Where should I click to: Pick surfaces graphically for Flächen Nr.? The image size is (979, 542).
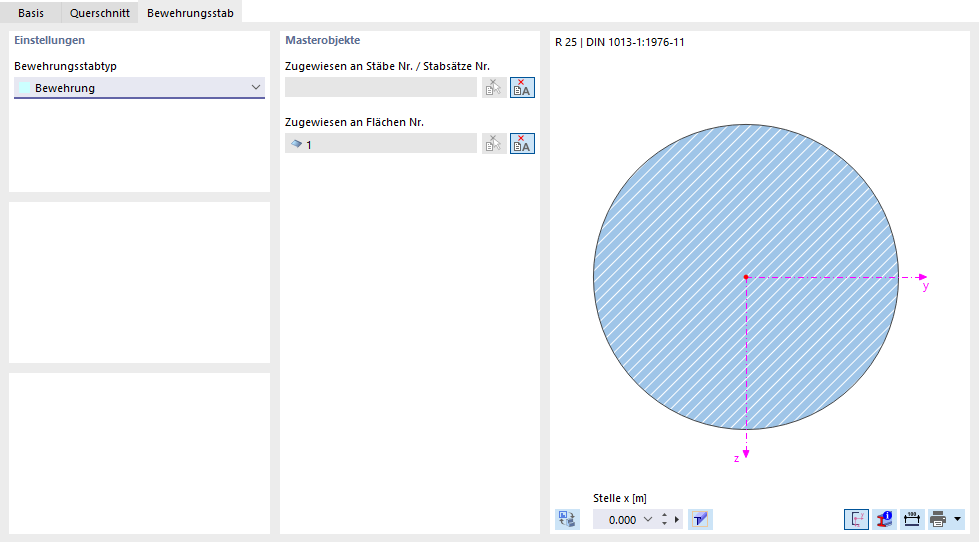pos(494,144)
